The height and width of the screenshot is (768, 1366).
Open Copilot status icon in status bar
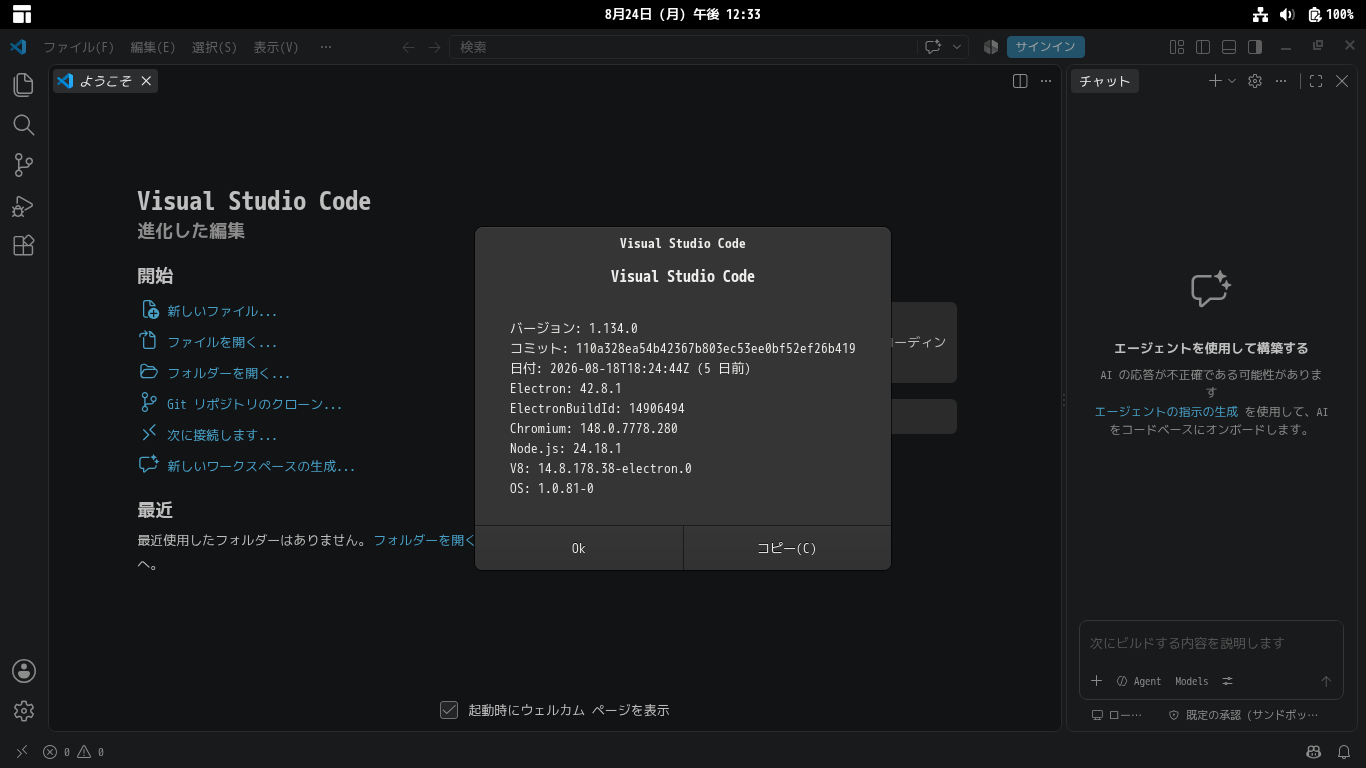1314,752
